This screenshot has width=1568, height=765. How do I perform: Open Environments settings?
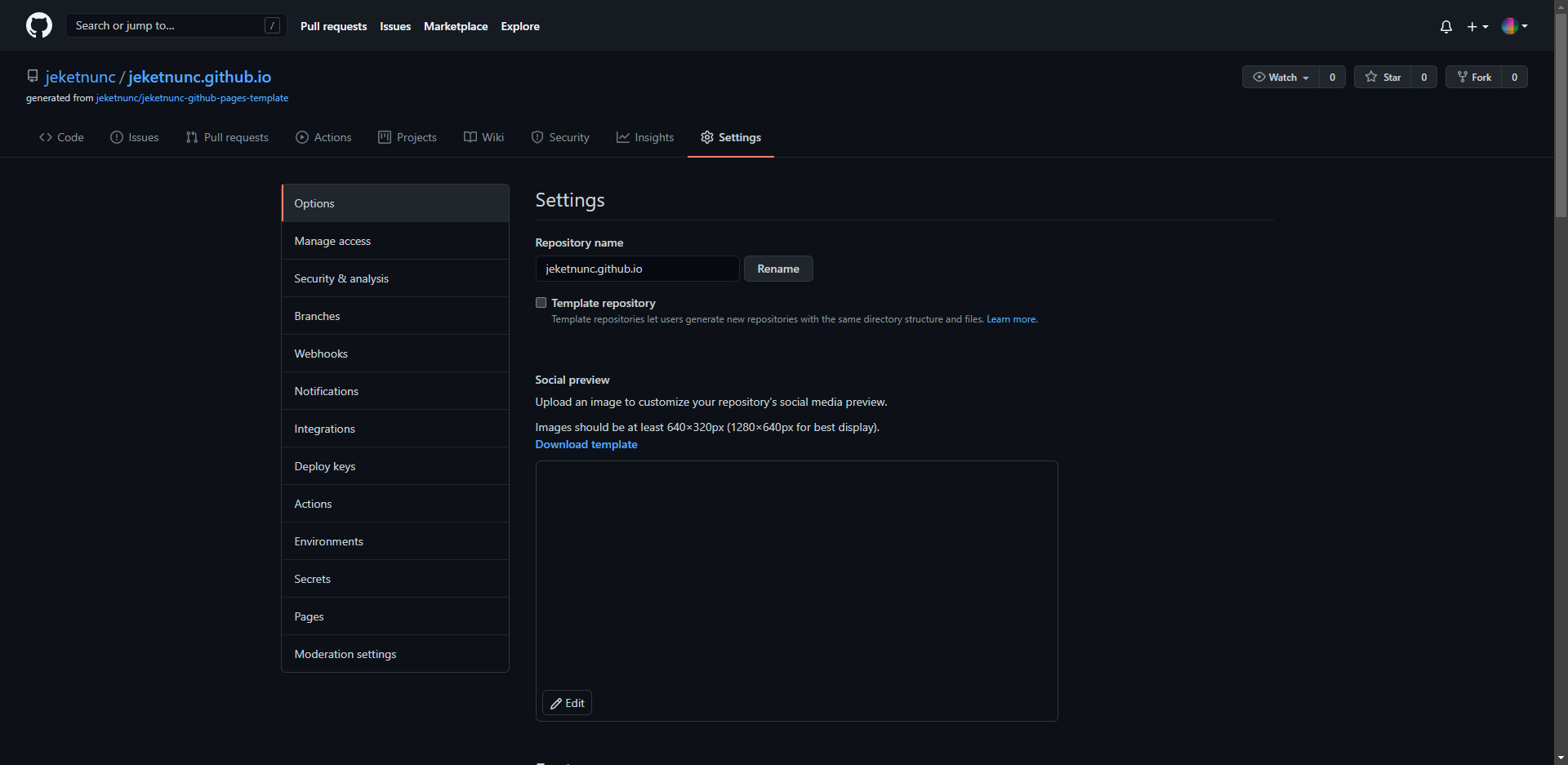395,541
